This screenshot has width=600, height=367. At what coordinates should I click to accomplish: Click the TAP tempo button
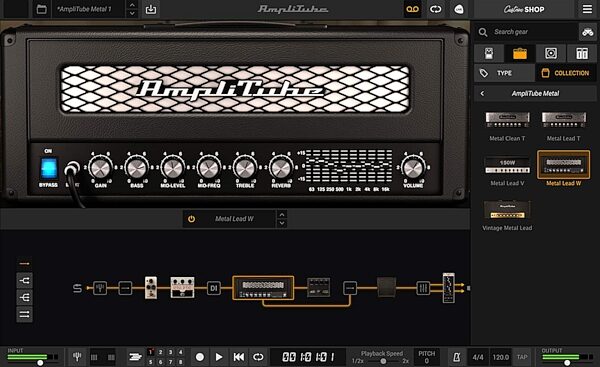pos(522,357)
